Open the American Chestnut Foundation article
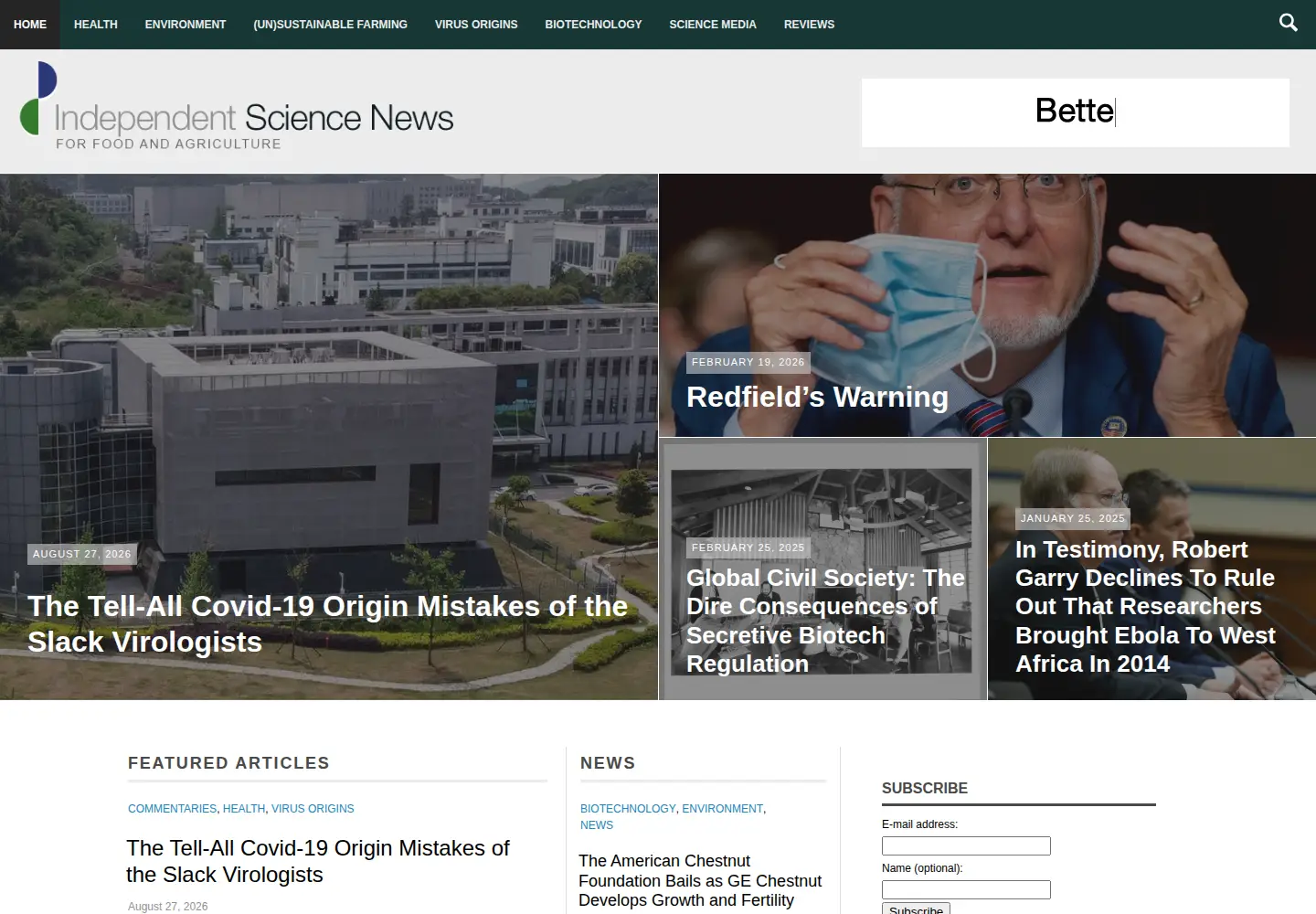Screen dimensions: 1316x914 [x=700, y=881]
